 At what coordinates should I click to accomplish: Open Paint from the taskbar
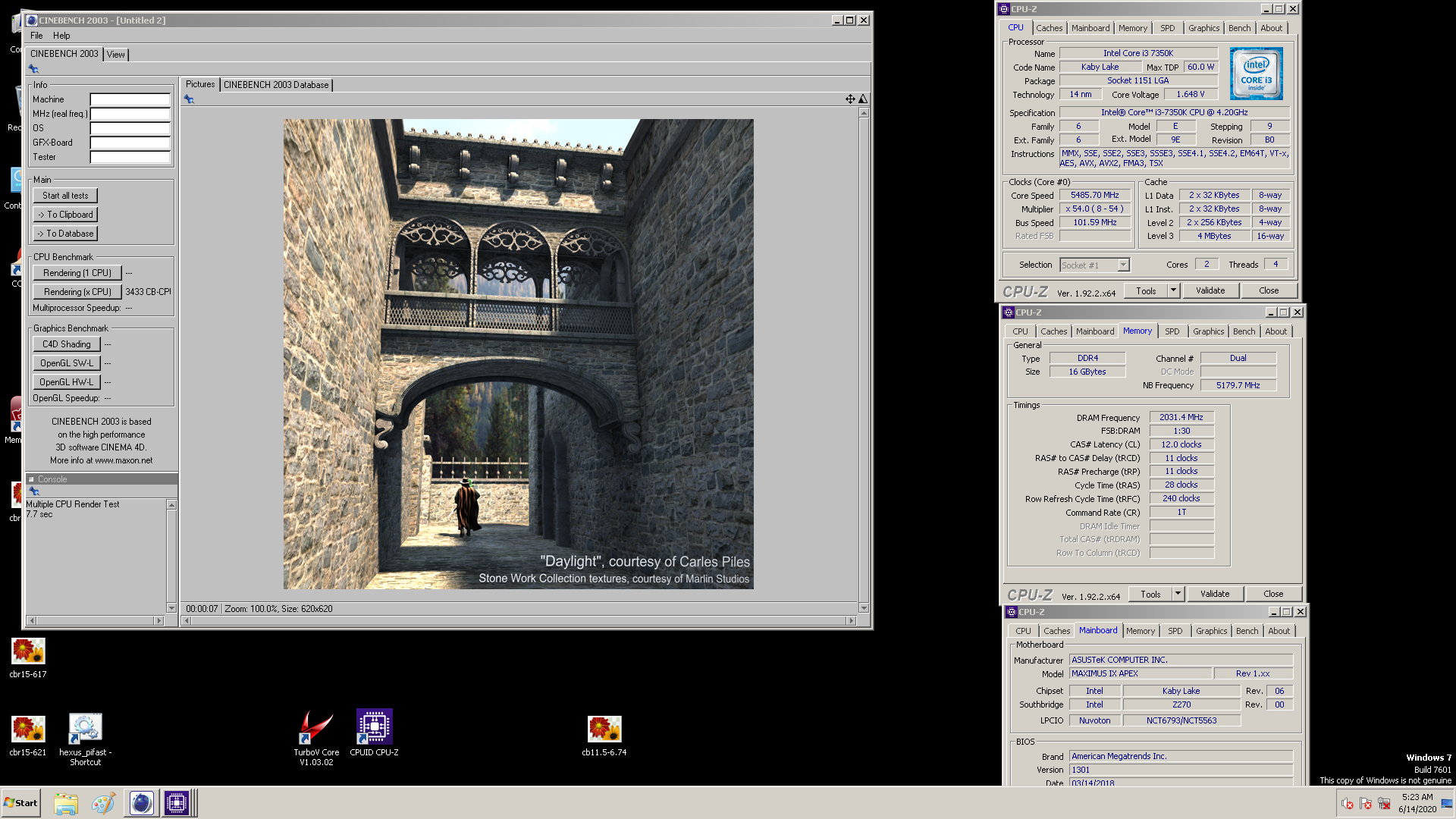point(103,803)
